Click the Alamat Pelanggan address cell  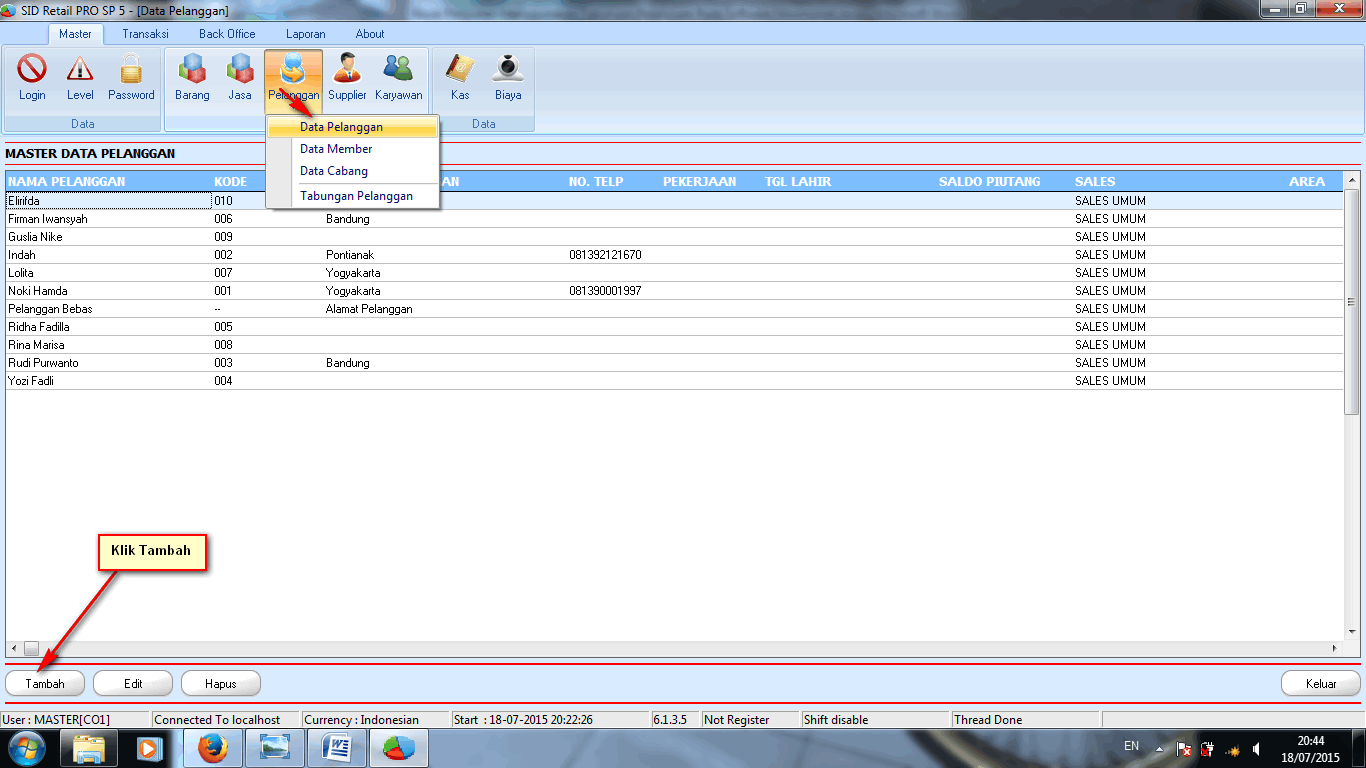369,309
